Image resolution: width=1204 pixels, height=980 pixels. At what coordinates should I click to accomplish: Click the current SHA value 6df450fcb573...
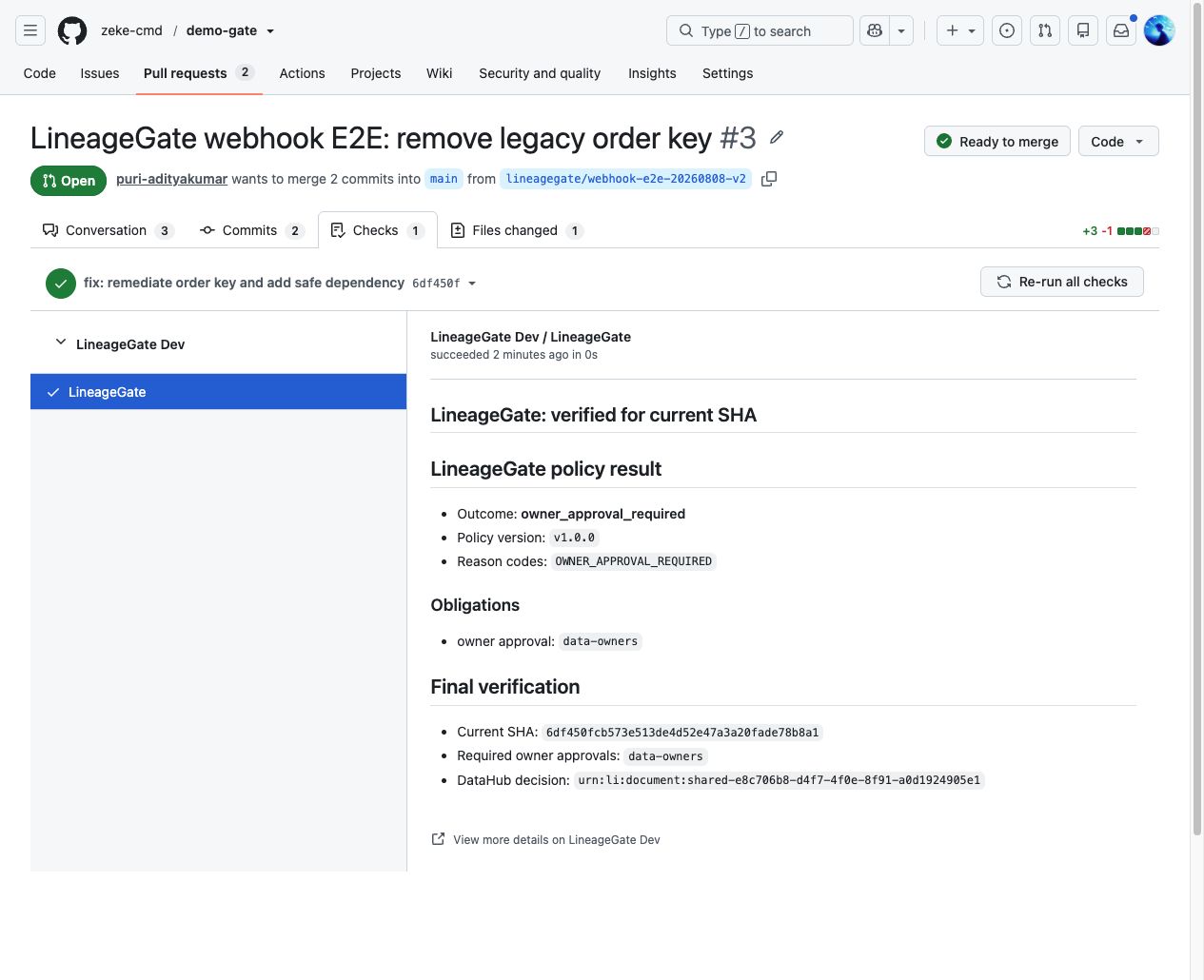coord(682,733)
